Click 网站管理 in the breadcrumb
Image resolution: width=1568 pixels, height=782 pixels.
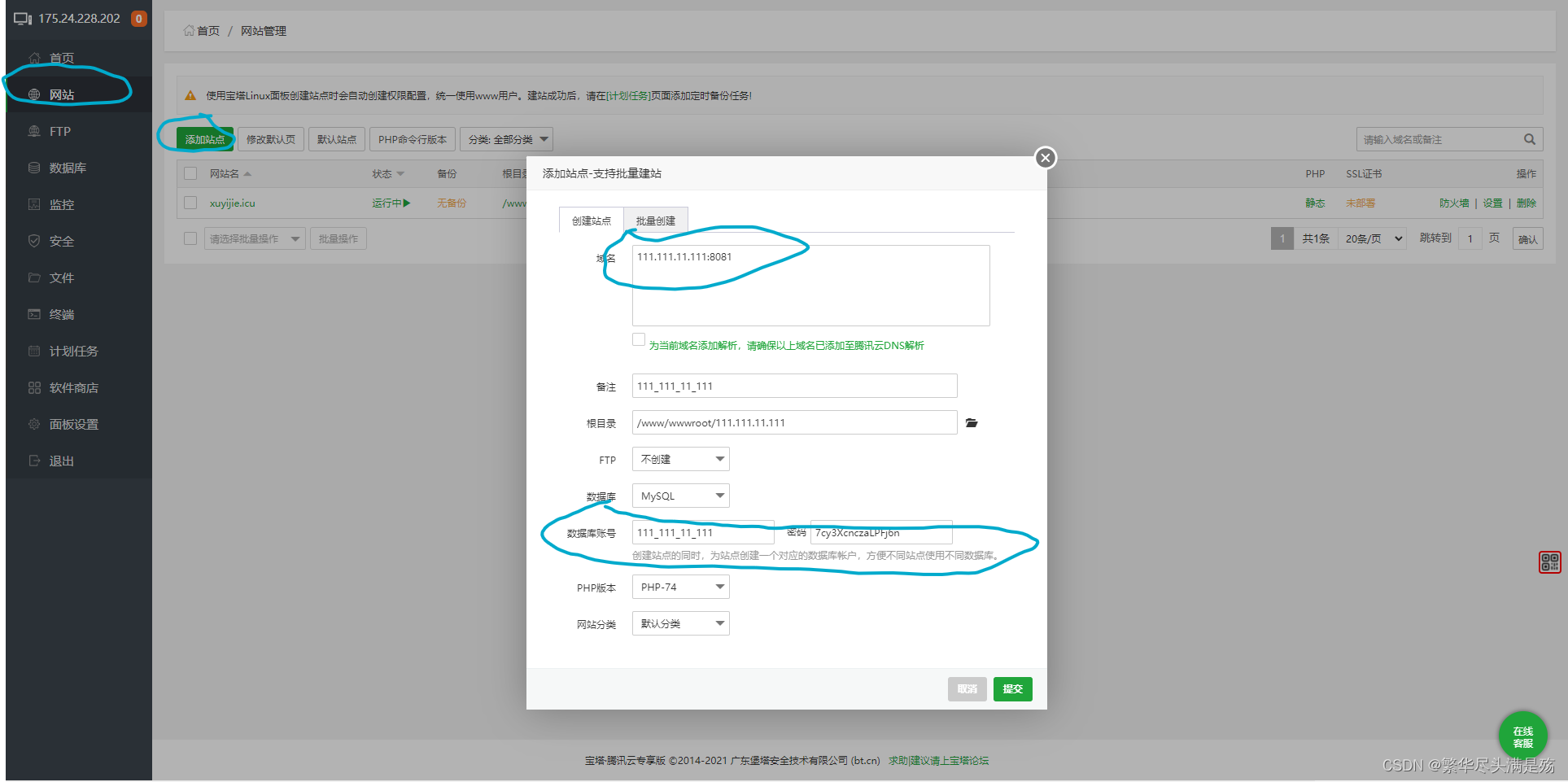coord(264,31)
